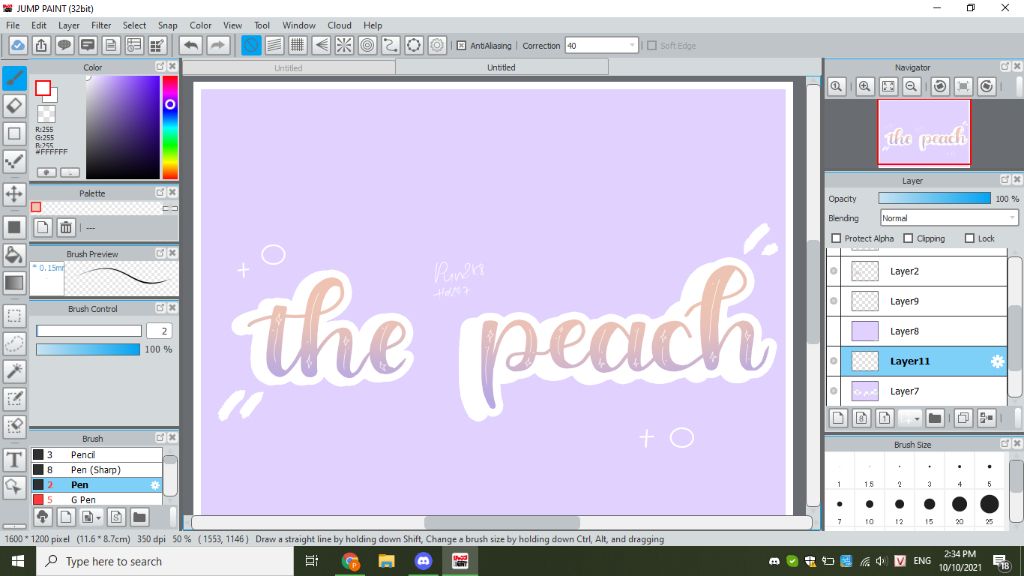Select the Pen (Sharp) brush
This screenshot has height=576, width=1024.
click(x=97, y=470)
